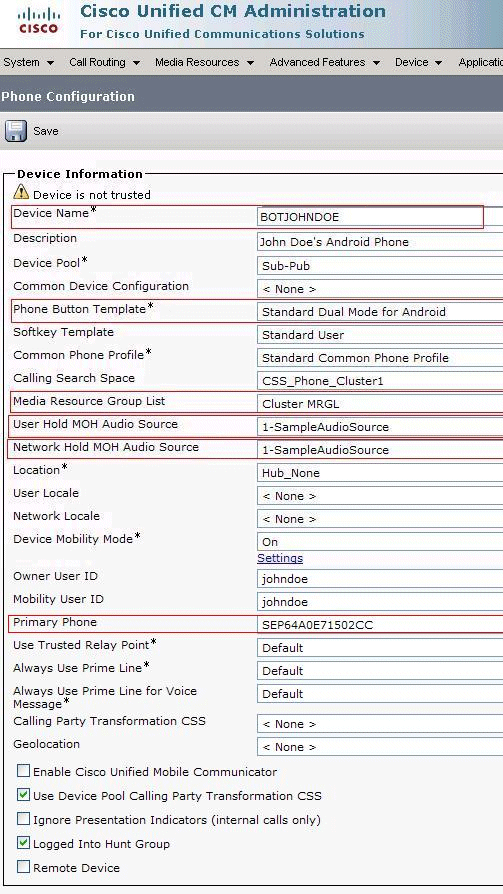Image resolution: width=503 pixels, height=894 pixels.
Task: Open the Settings link under Device Mobility Mode
Action: (280, 558)
